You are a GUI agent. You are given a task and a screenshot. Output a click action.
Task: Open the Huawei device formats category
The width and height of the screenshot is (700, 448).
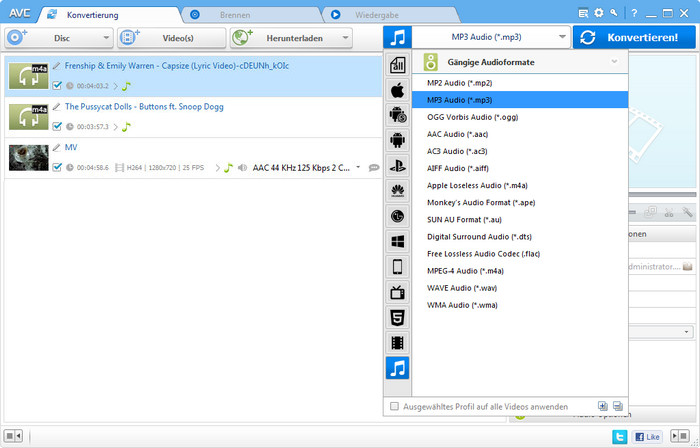pos(397,191)
